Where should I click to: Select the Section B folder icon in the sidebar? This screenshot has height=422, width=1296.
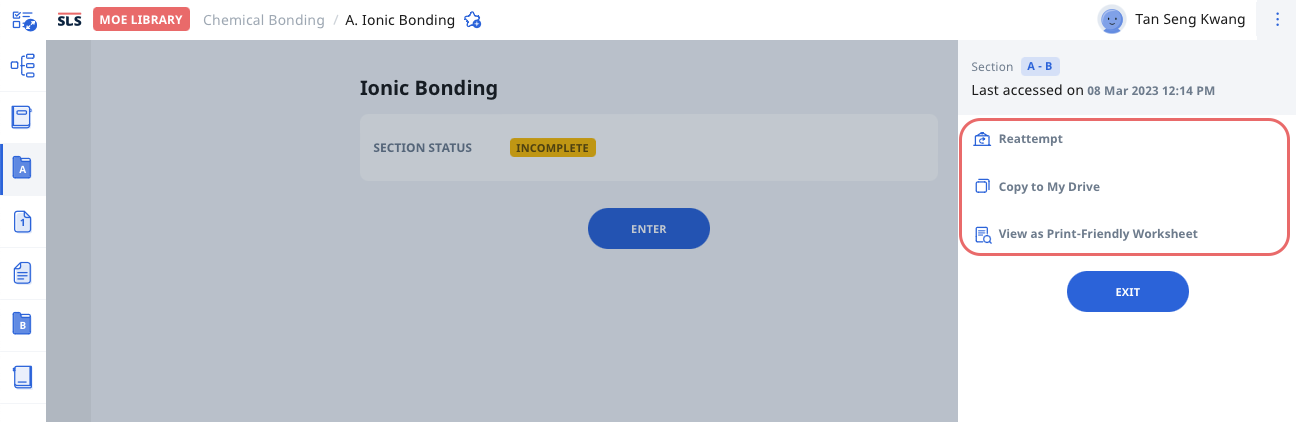[x=22, y=324]
